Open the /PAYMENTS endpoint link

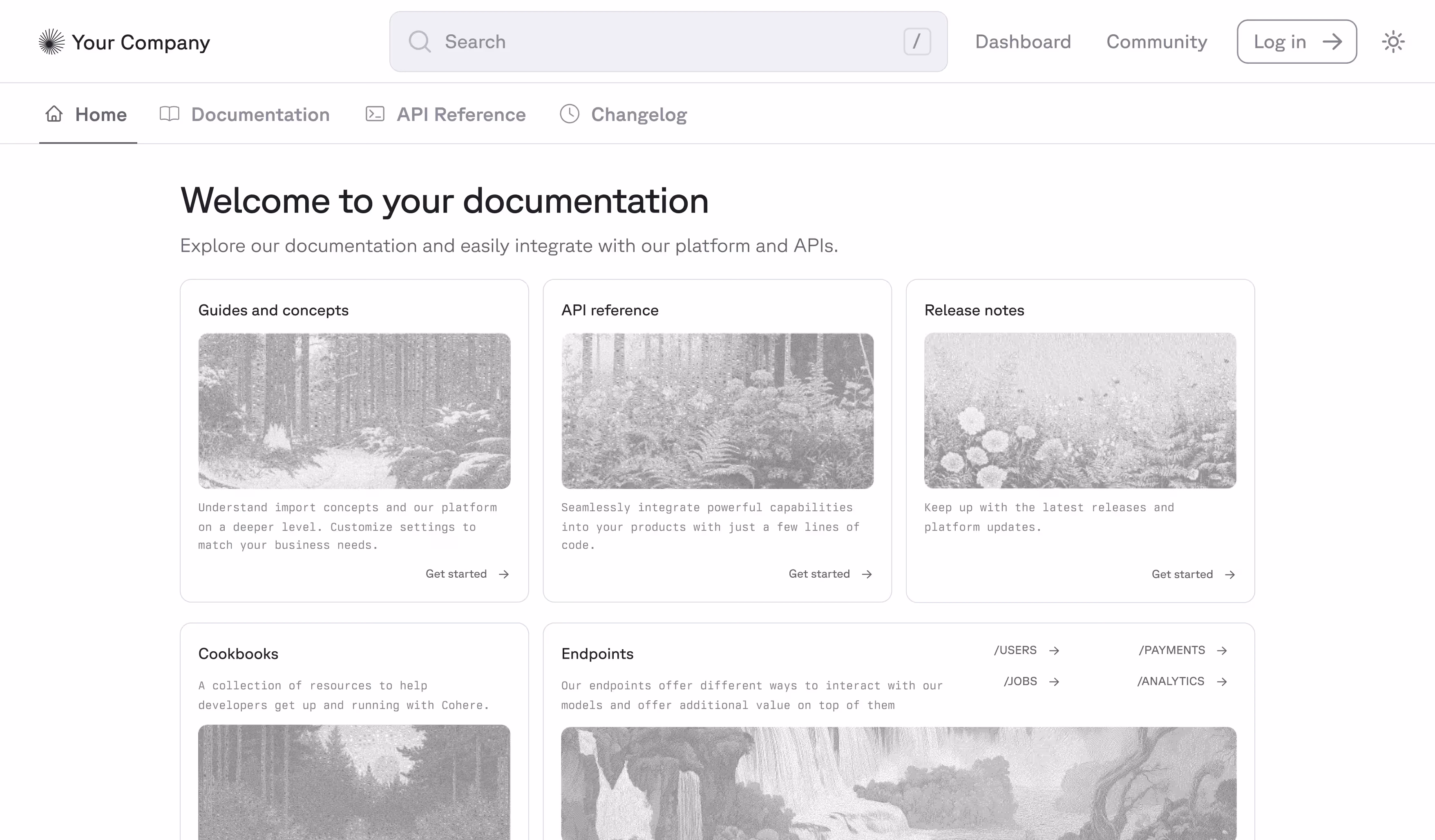click(1172, 650)
